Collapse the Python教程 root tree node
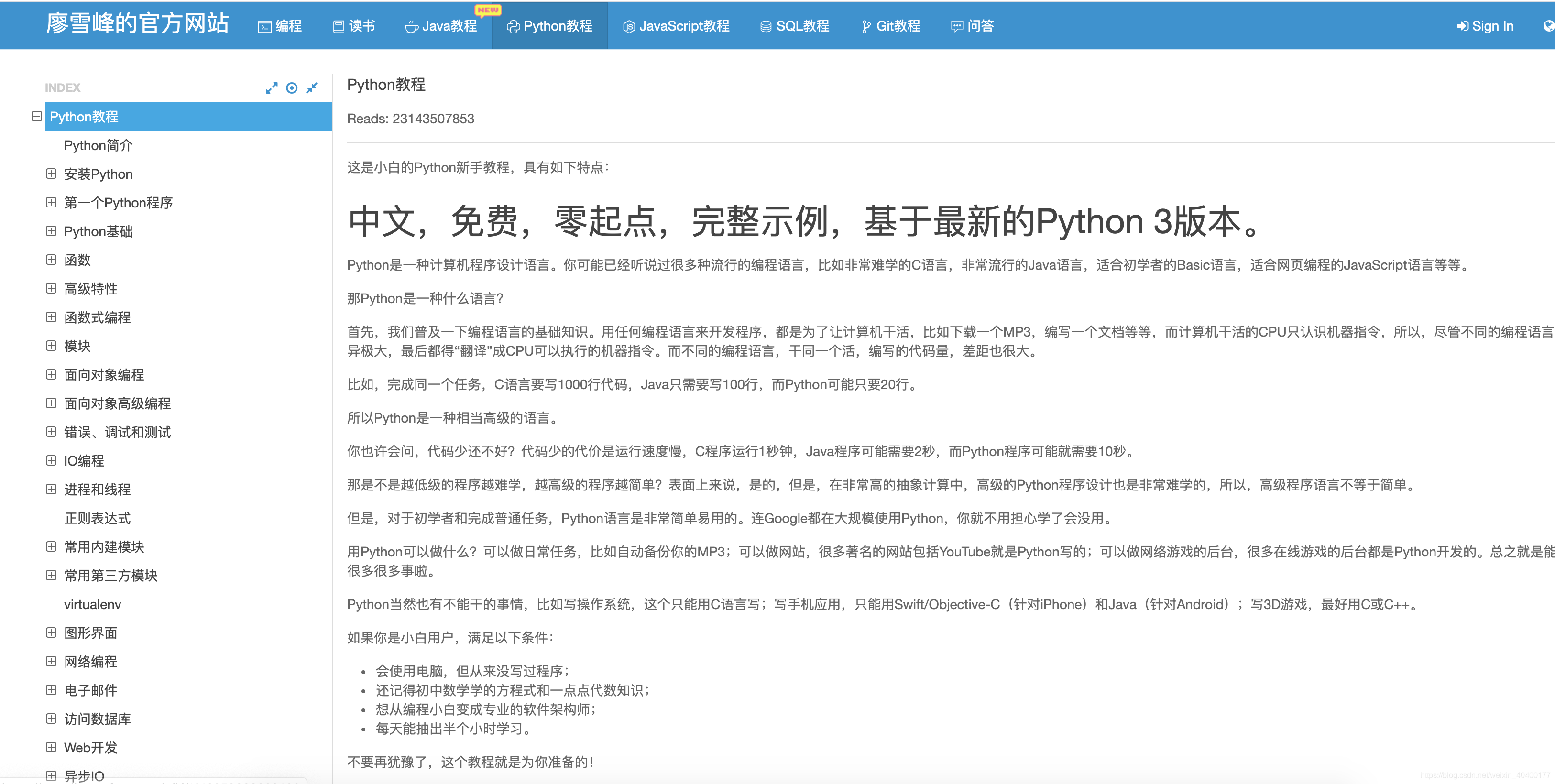Screen dimensions: 1555x784 point(37,116)
